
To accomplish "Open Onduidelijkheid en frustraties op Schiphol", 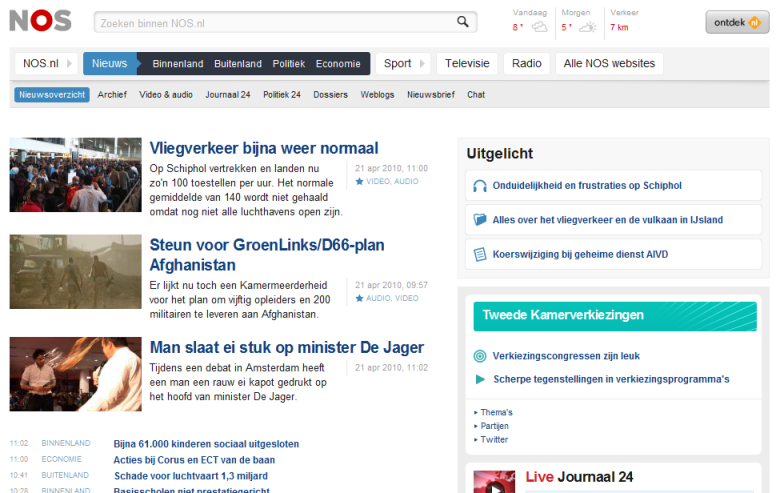I will click(587, 186).
